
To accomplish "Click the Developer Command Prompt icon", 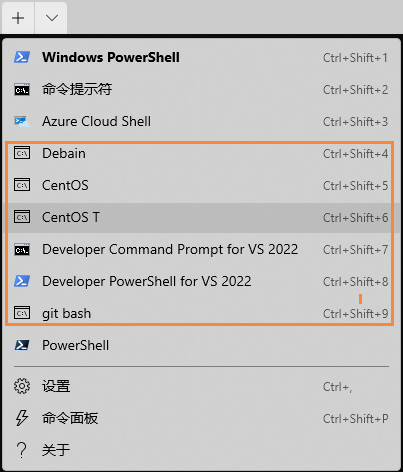I will 22,250.
